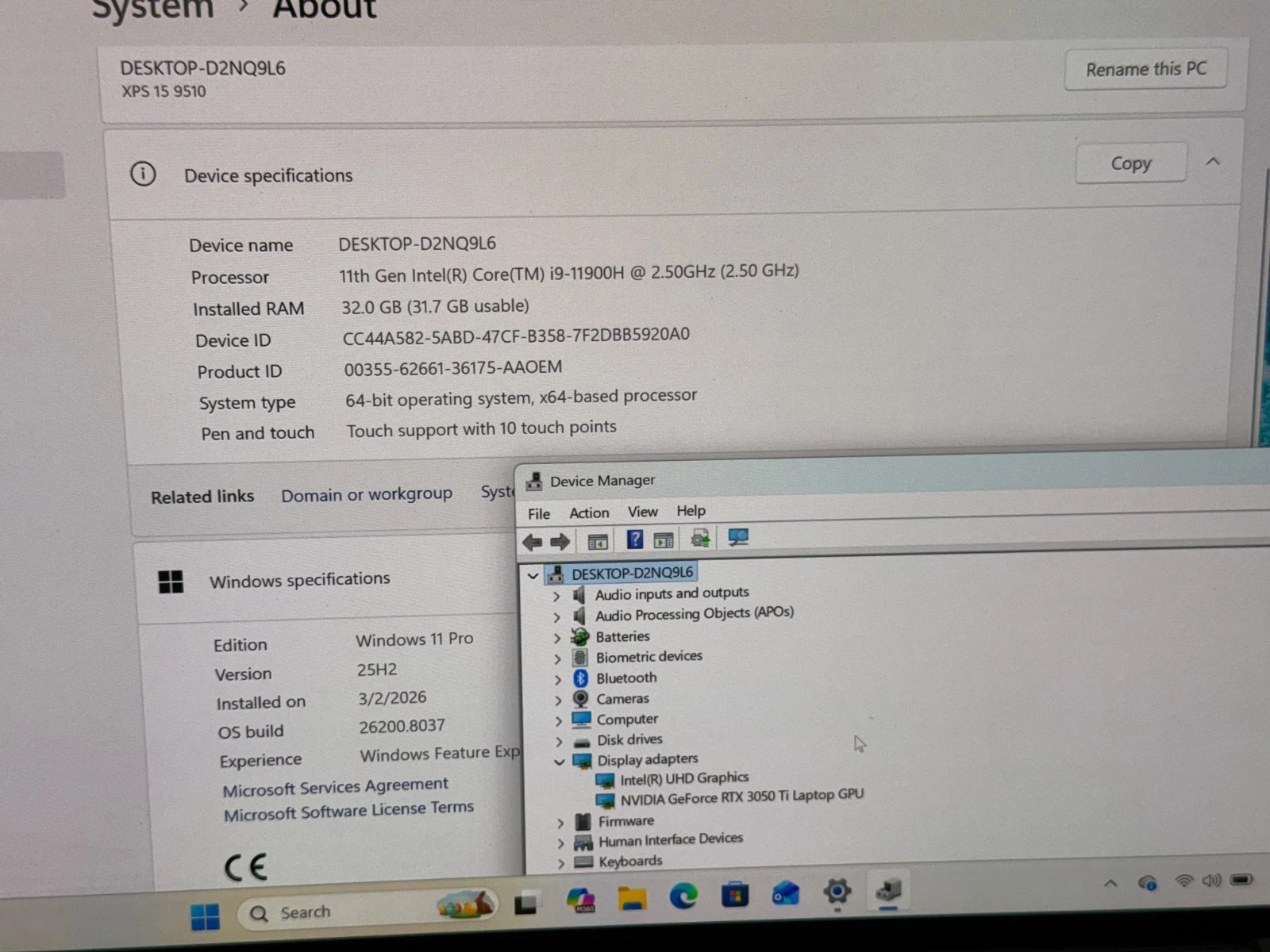
Task: Select the Cameras category icon
Action: [x=581, y=699]
